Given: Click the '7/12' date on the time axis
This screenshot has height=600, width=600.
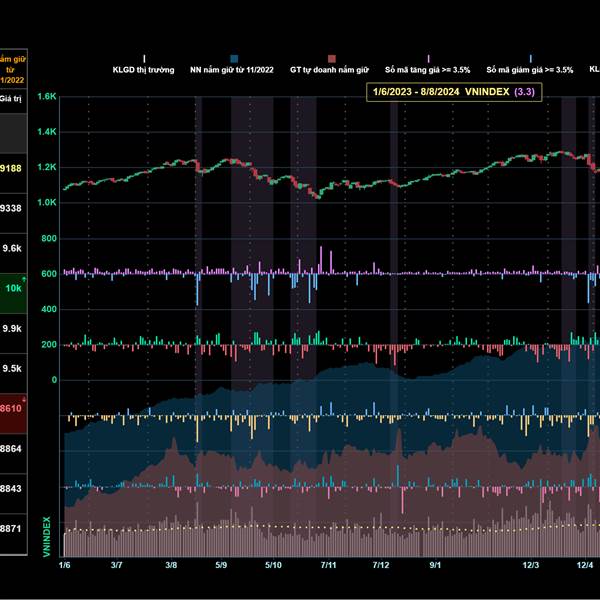Looking at the screenshot, I should 381,565.
